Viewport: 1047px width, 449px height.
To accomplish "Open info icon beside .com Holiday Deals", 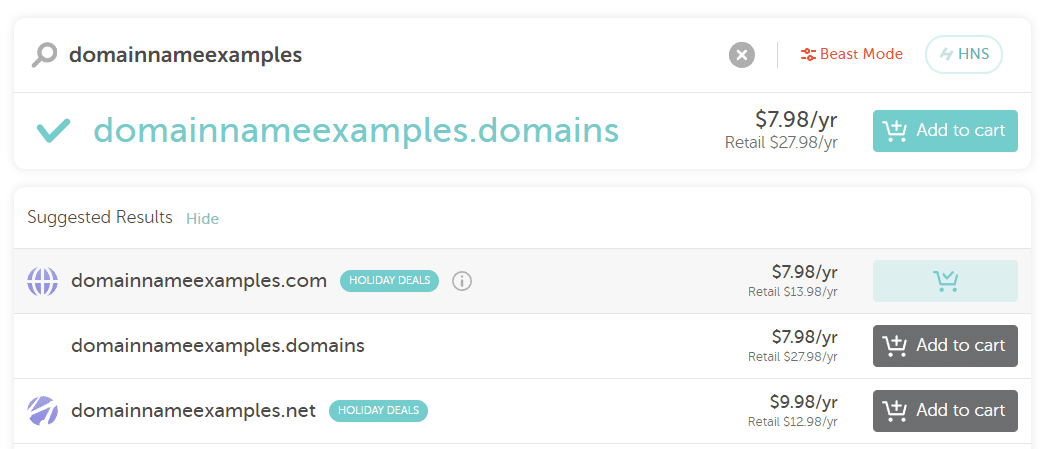I will (461, 281).
